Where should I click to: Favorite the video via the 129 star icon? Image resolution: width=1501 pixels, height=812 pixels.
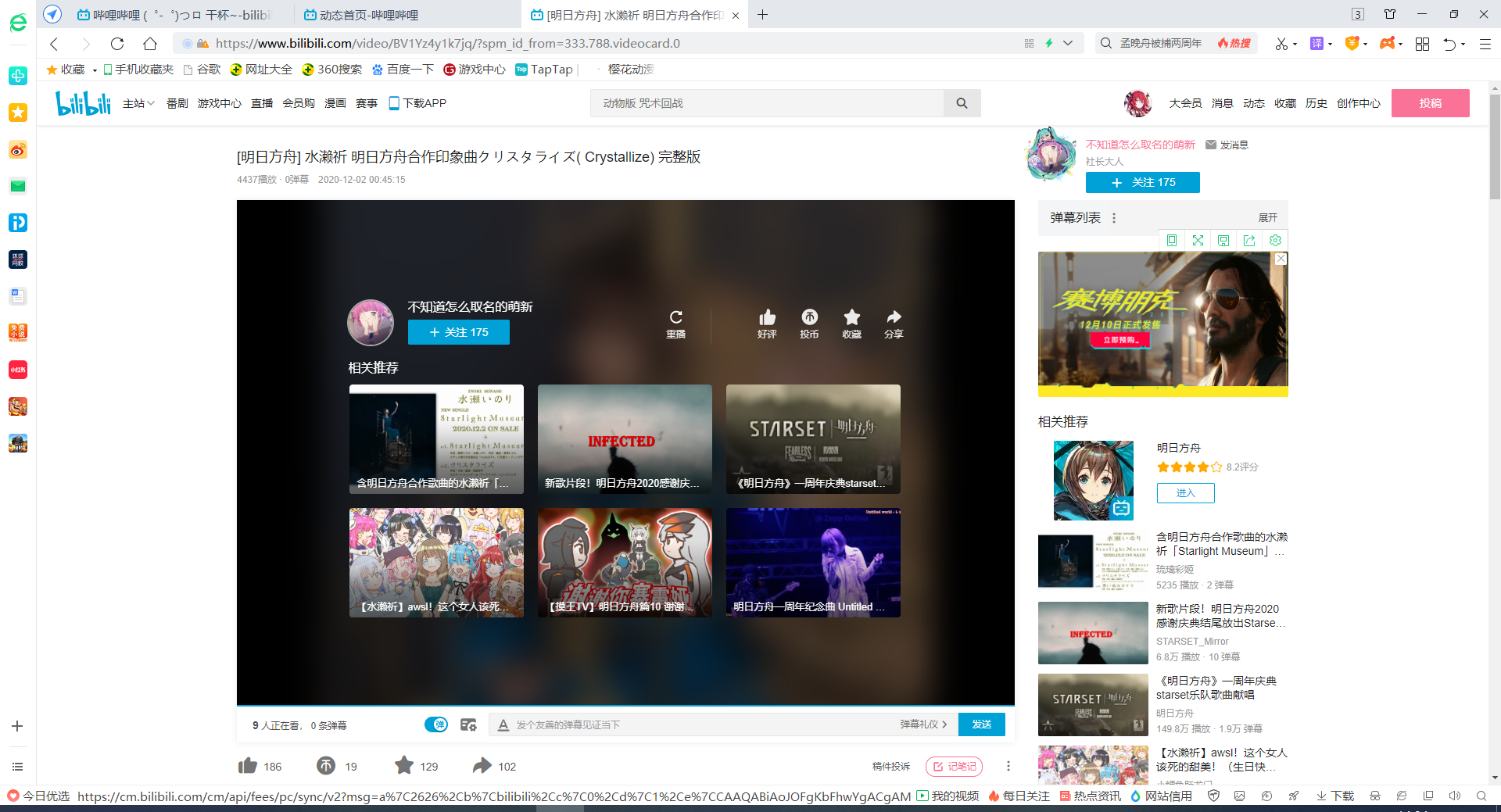(404, 766)
